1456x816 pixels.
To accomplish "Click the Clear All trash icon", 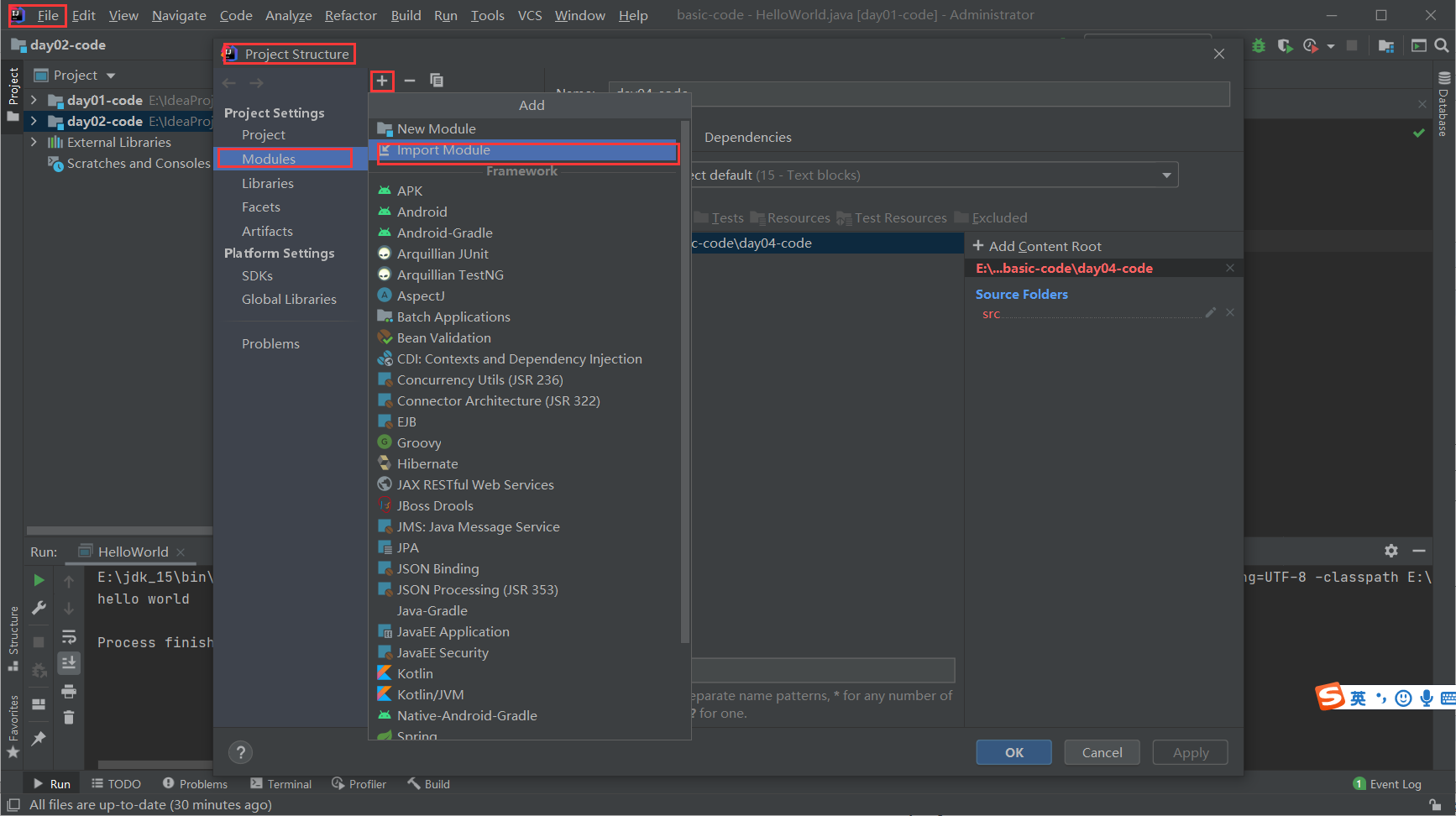I will click(69, 718).
